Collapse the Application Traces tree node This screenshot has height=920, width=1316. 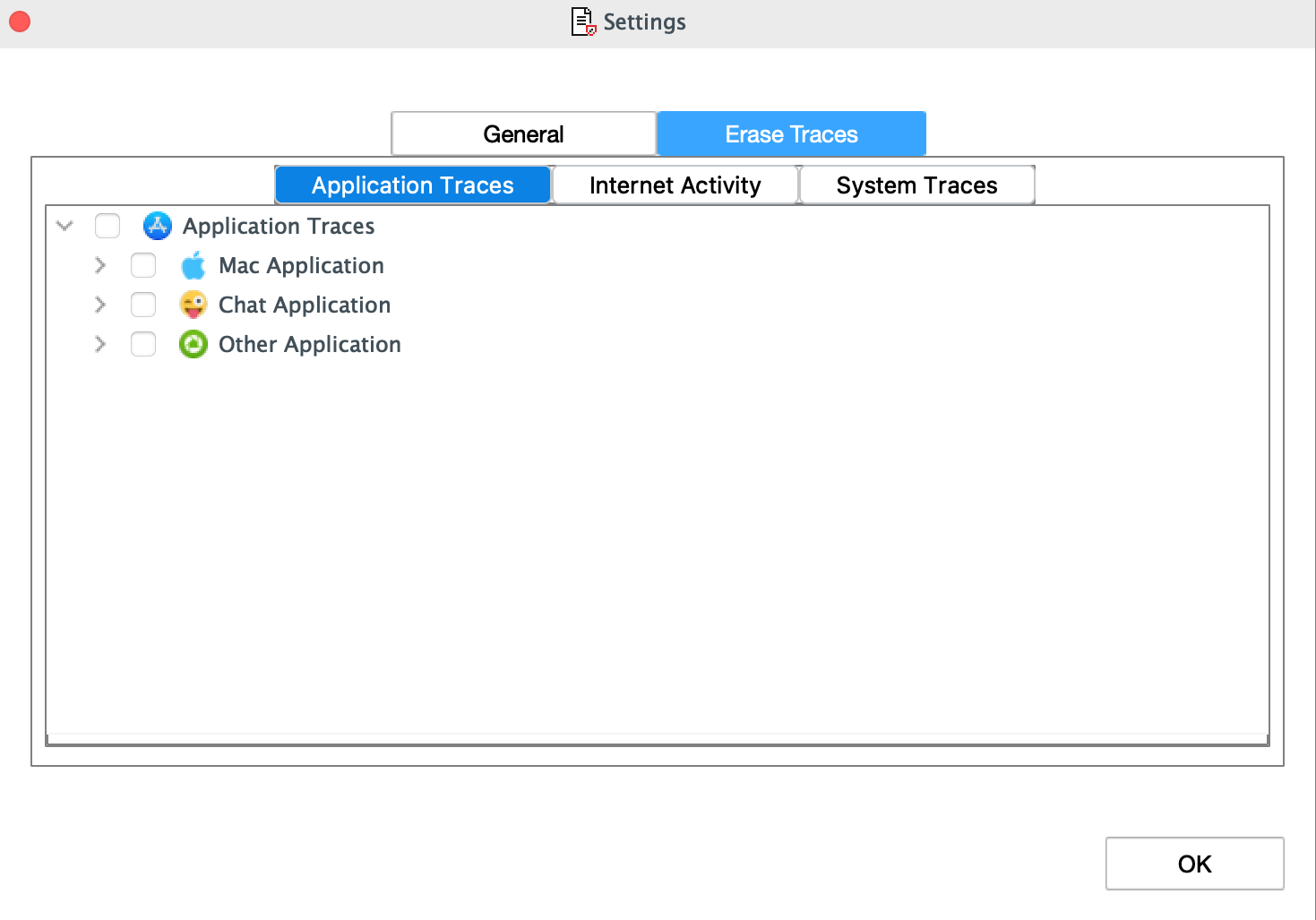coord(65,226)
